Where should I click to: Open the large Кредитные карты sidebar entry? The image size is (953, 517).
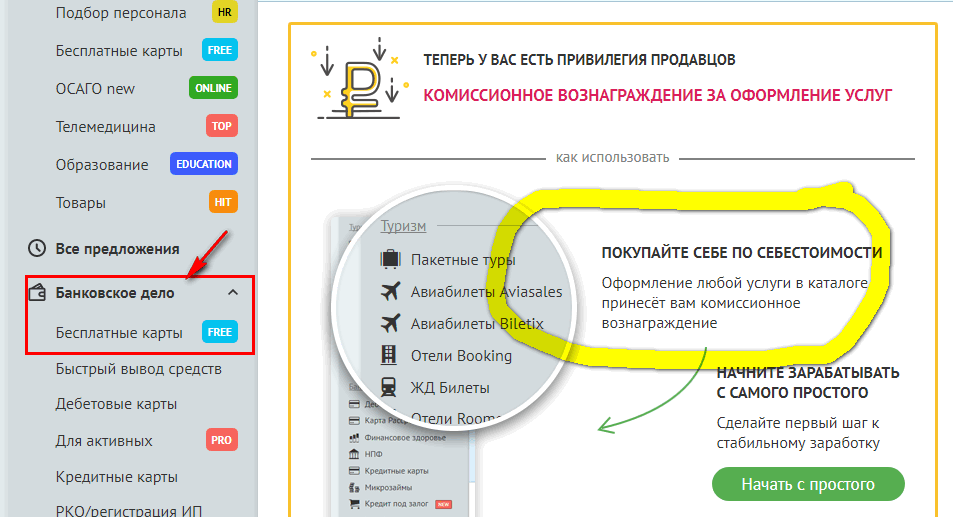click(117, 477)
